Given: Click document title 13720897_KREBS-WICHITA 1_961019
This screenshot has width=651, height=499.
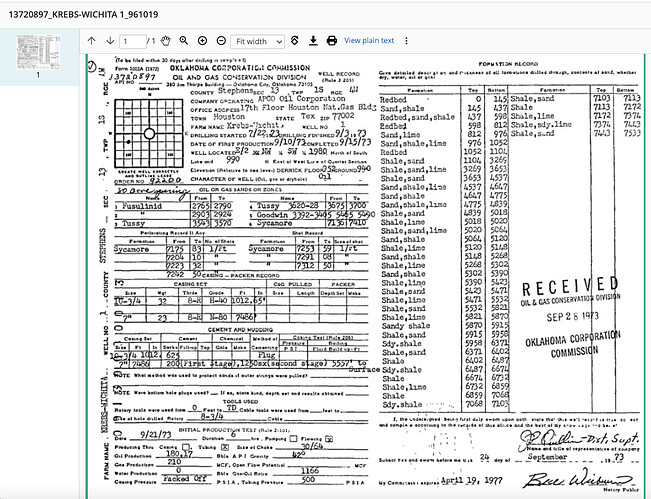Looking at the screenshot, I should tap(83, 15).
